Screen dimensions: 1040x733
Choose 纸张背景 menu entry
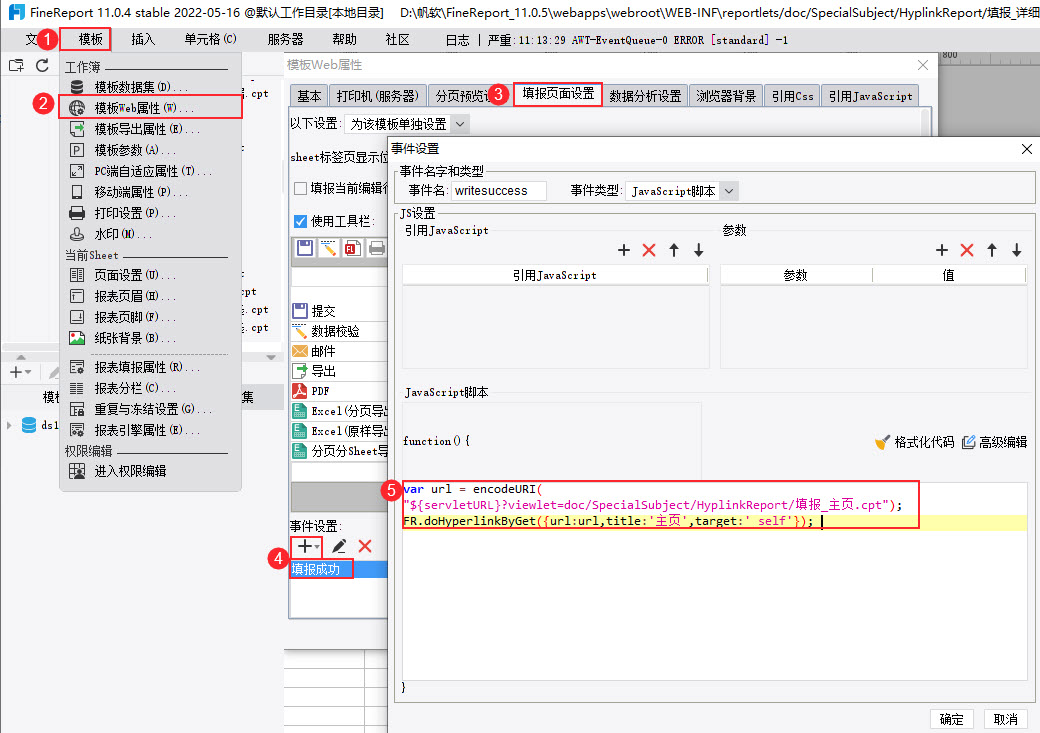tap(150, 338)
